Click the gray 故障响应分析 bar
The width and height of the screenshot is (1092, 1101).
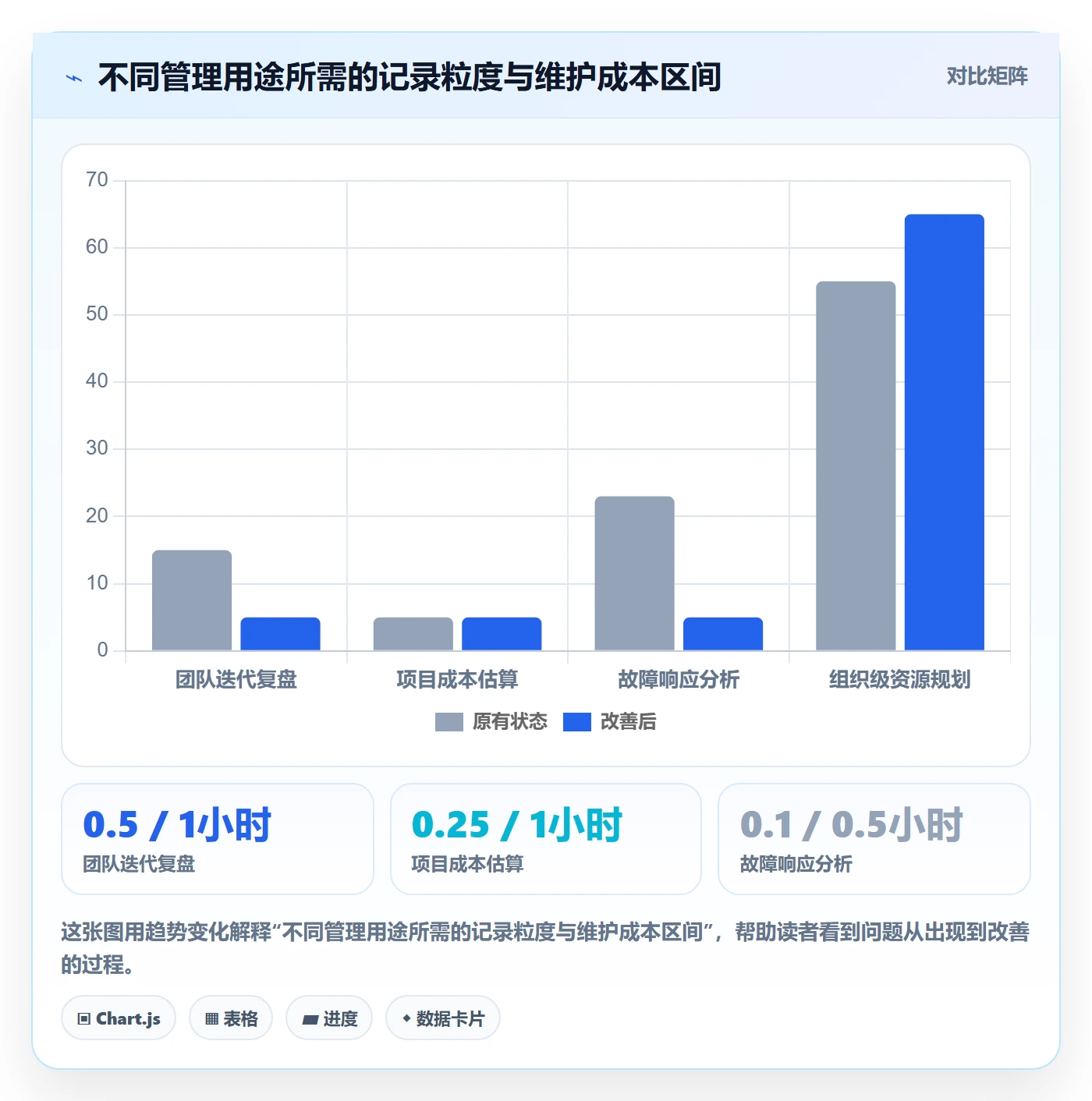click(634, 573)
